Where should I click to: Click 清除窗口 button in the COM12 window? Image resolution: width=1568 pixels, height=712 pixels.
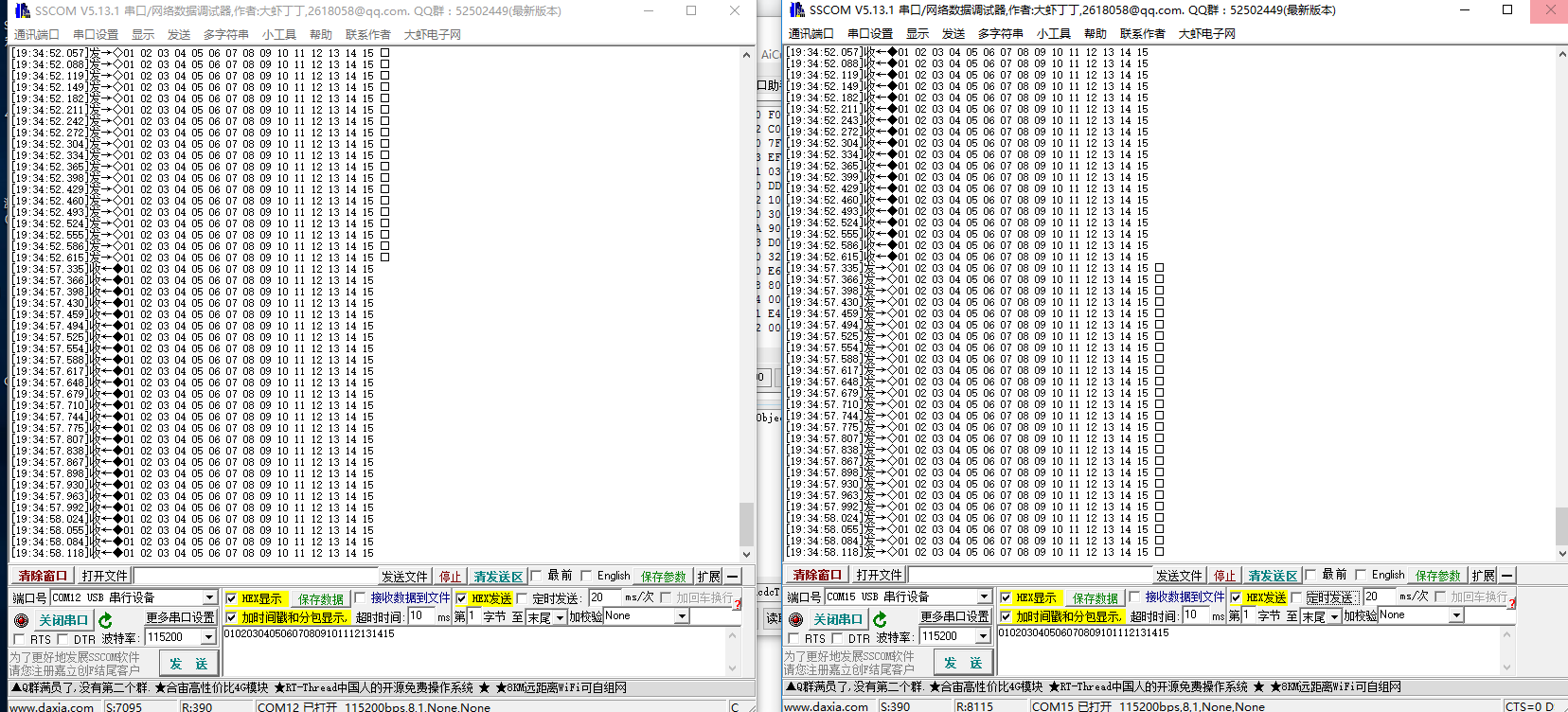coord(44,576)
